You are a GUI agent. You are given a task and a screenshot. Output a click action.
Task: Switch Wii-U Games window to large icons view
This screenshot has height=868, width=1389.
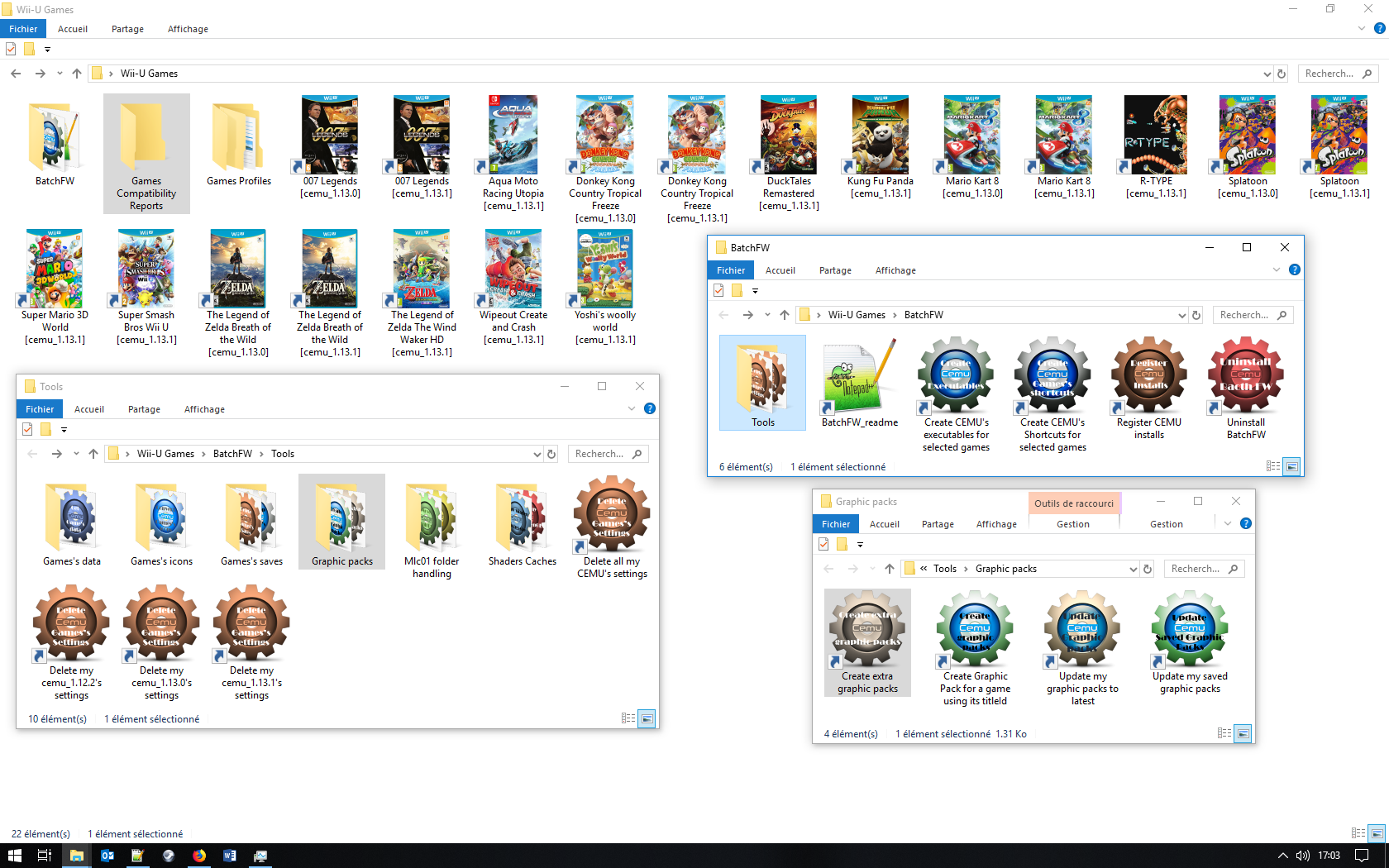click(1377, 834)
